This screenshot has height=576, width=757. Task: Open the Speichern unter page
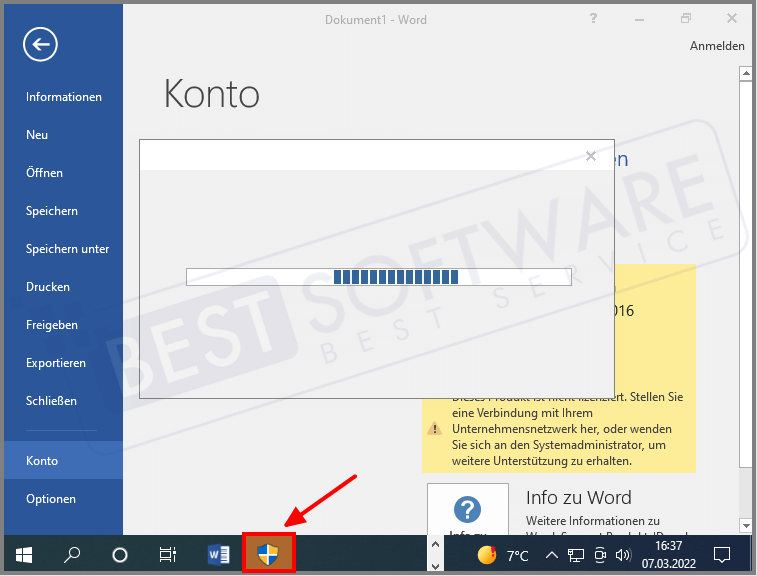tap(68, 249)
